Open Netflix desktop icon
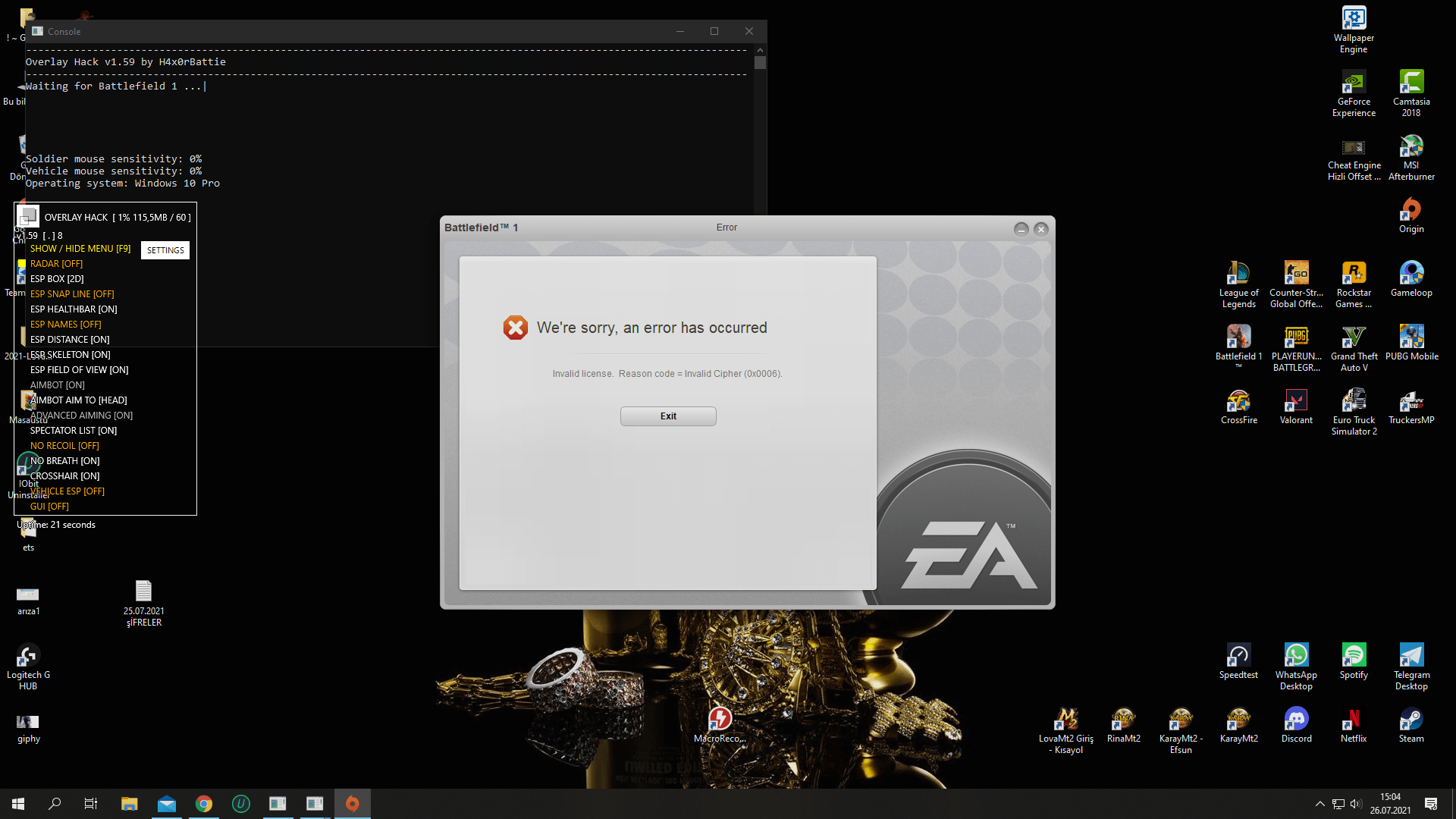1456x819 pixels. 1354,725
